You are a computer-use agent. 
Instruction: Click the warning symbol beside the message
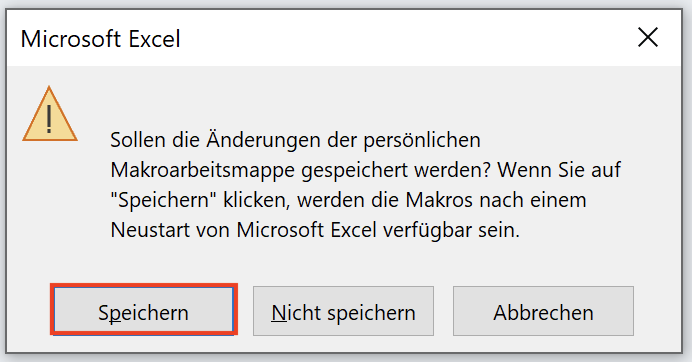[x=50, y=114]
